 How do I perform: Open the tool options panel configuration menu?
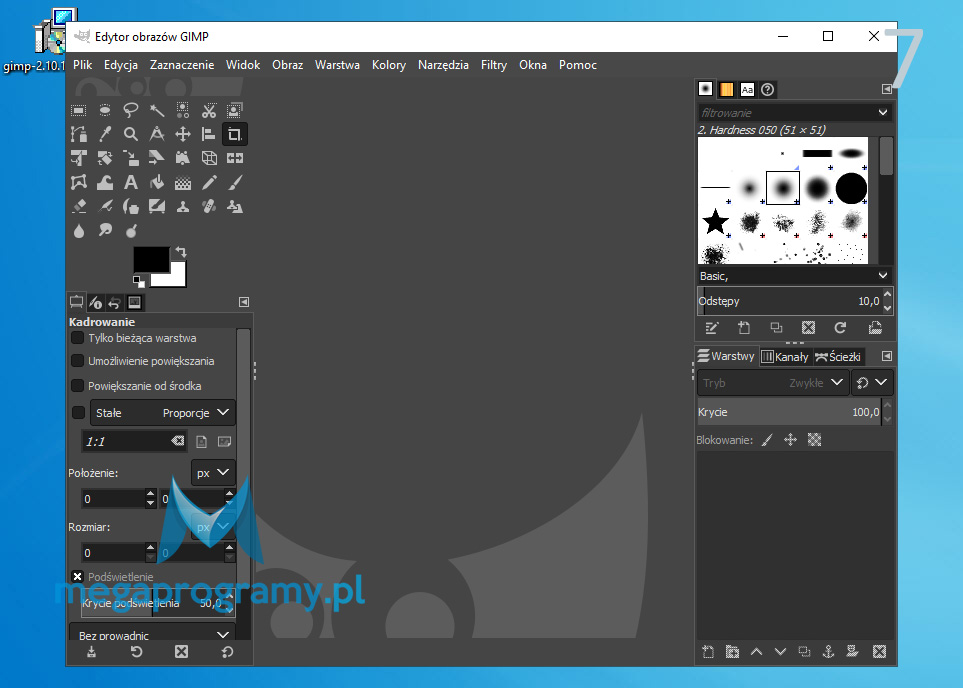[244, 302]
